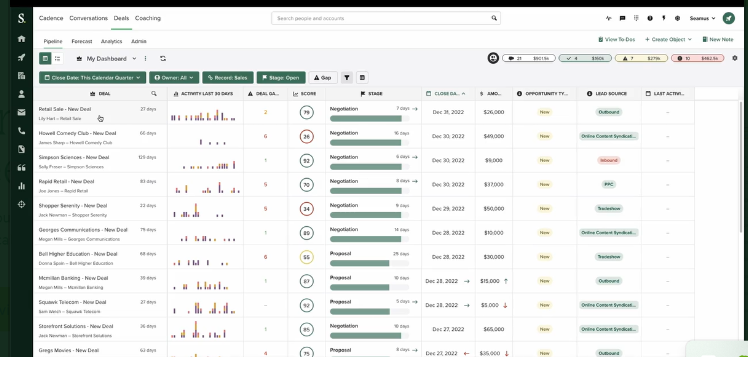Open the columns layout icon beside filter
The height and width of the screenshot is (367, 749).
pos(362,77)
